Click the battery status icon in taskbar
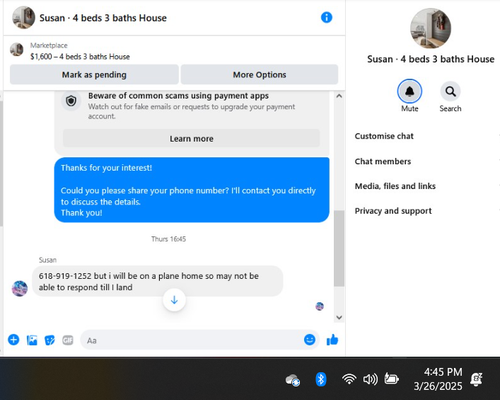The width and height of the screenshot is (500, 400). [391, 379]
